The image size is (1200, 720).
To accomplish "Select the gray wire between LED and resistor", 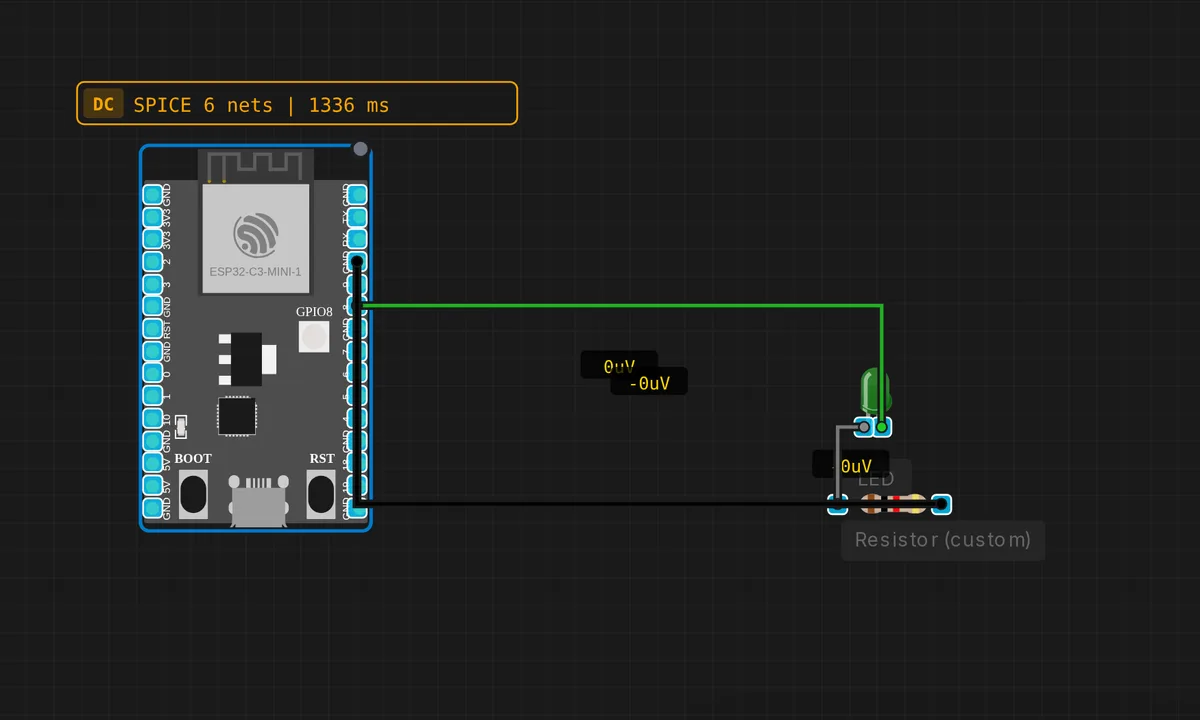I will [838, 465].
